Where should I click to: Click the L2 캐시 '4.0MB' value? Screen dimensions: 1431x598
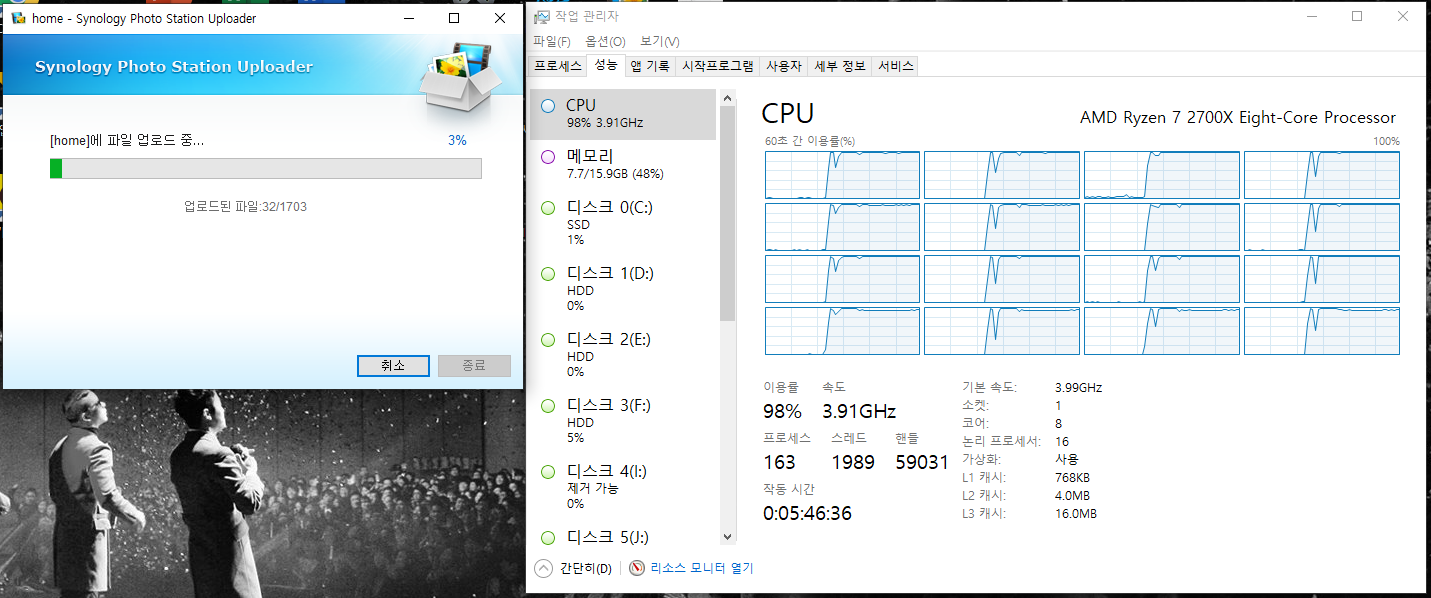pos(1072,496)
